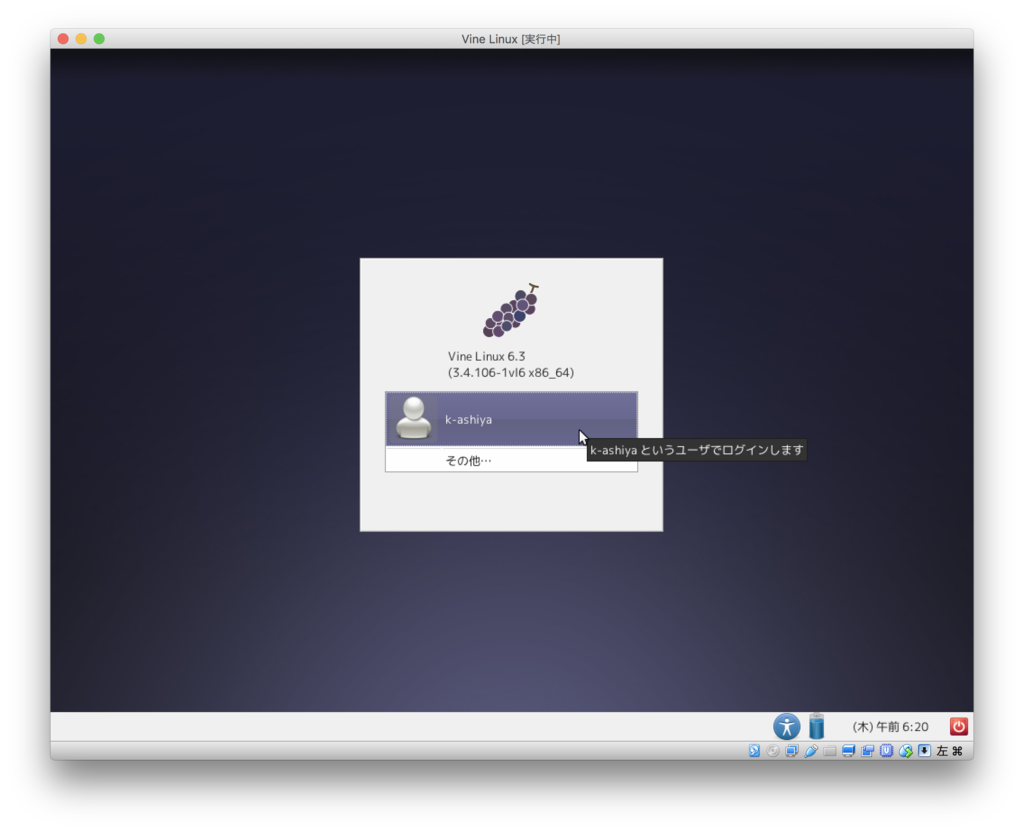Click the VirtualBox USB devices indicator
The width and height of the screenshot is (1024, 832).
[x=811, y=751]
